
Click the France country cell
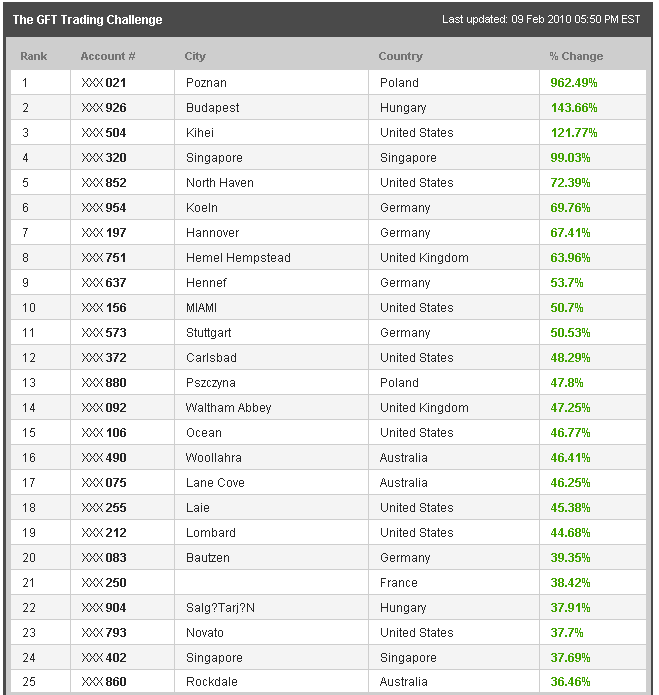398,583
